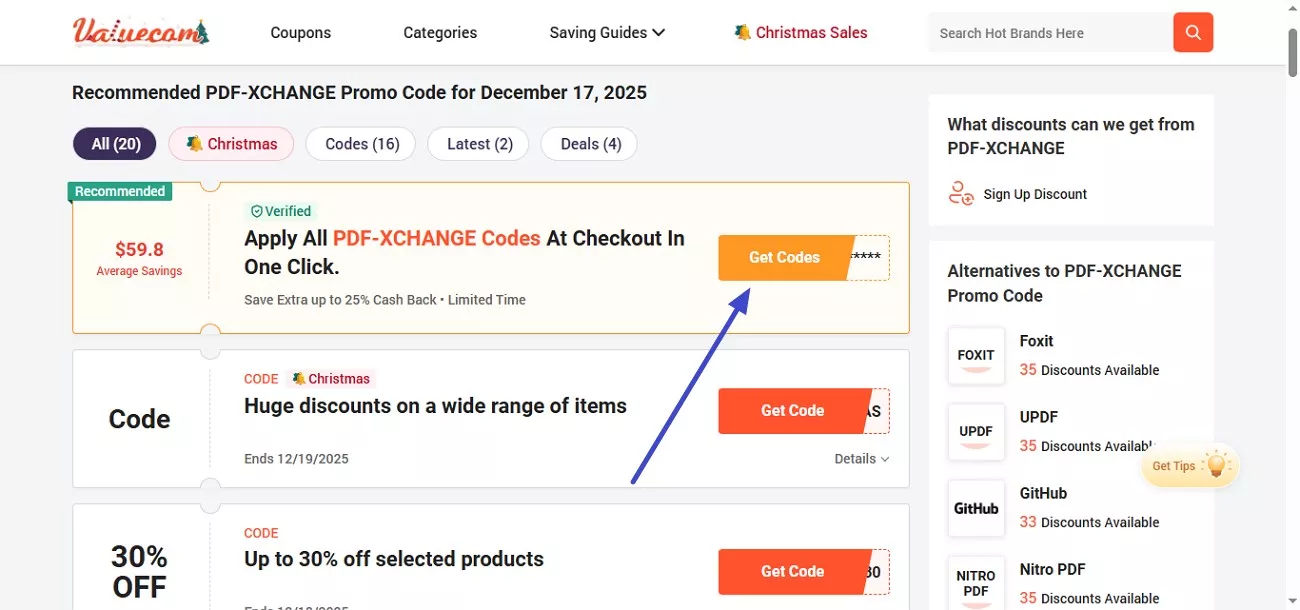Click Get Code for 30% off products
The width and height of the screenshot is (1300, 610).
[x=792, y=571]
